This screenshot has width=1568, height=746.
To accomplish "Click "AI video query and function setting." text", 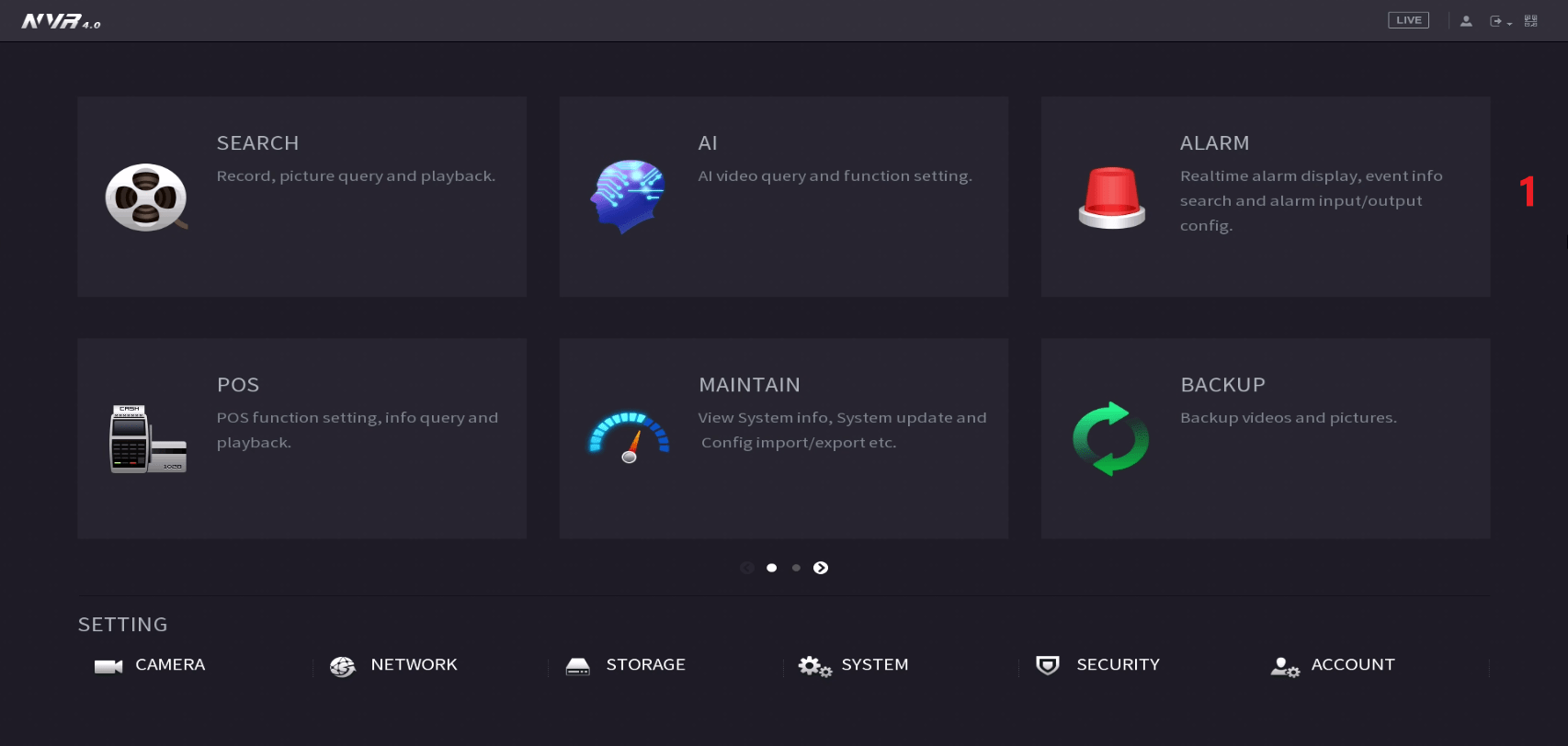I will 835,176.
